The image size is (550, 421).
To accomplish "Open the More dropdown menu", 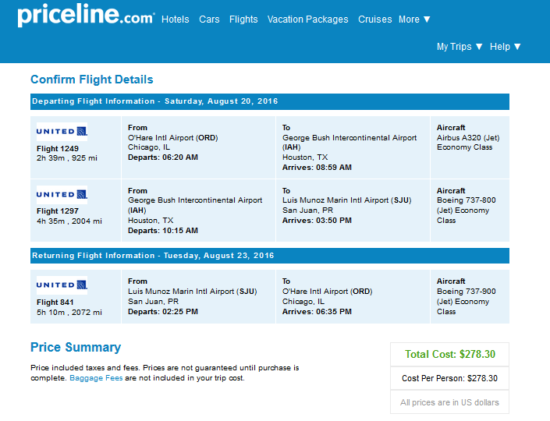I will tap(414, 19).
